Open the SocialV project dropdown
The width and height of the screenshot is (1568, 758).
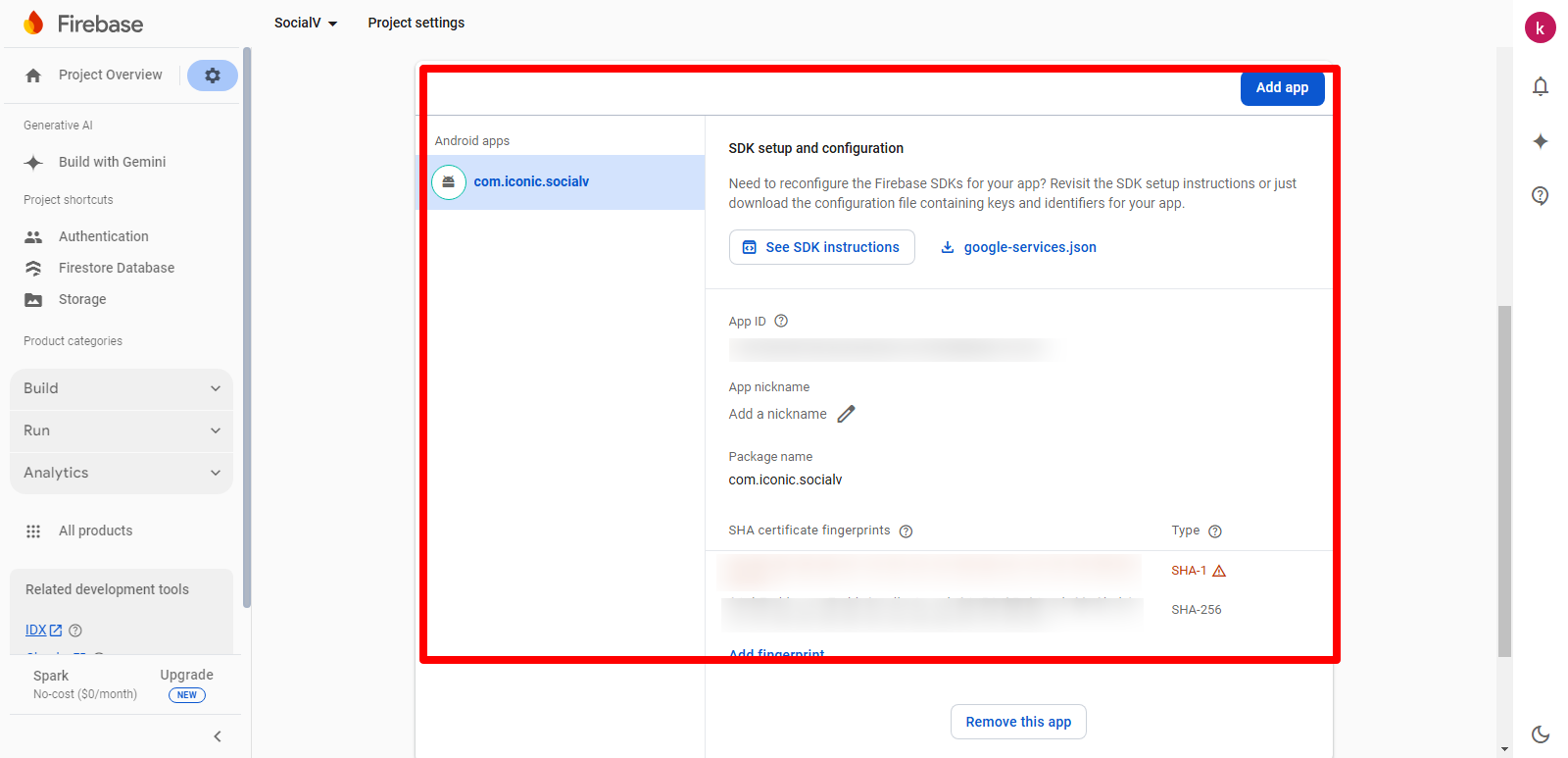[x=306, y=23]
